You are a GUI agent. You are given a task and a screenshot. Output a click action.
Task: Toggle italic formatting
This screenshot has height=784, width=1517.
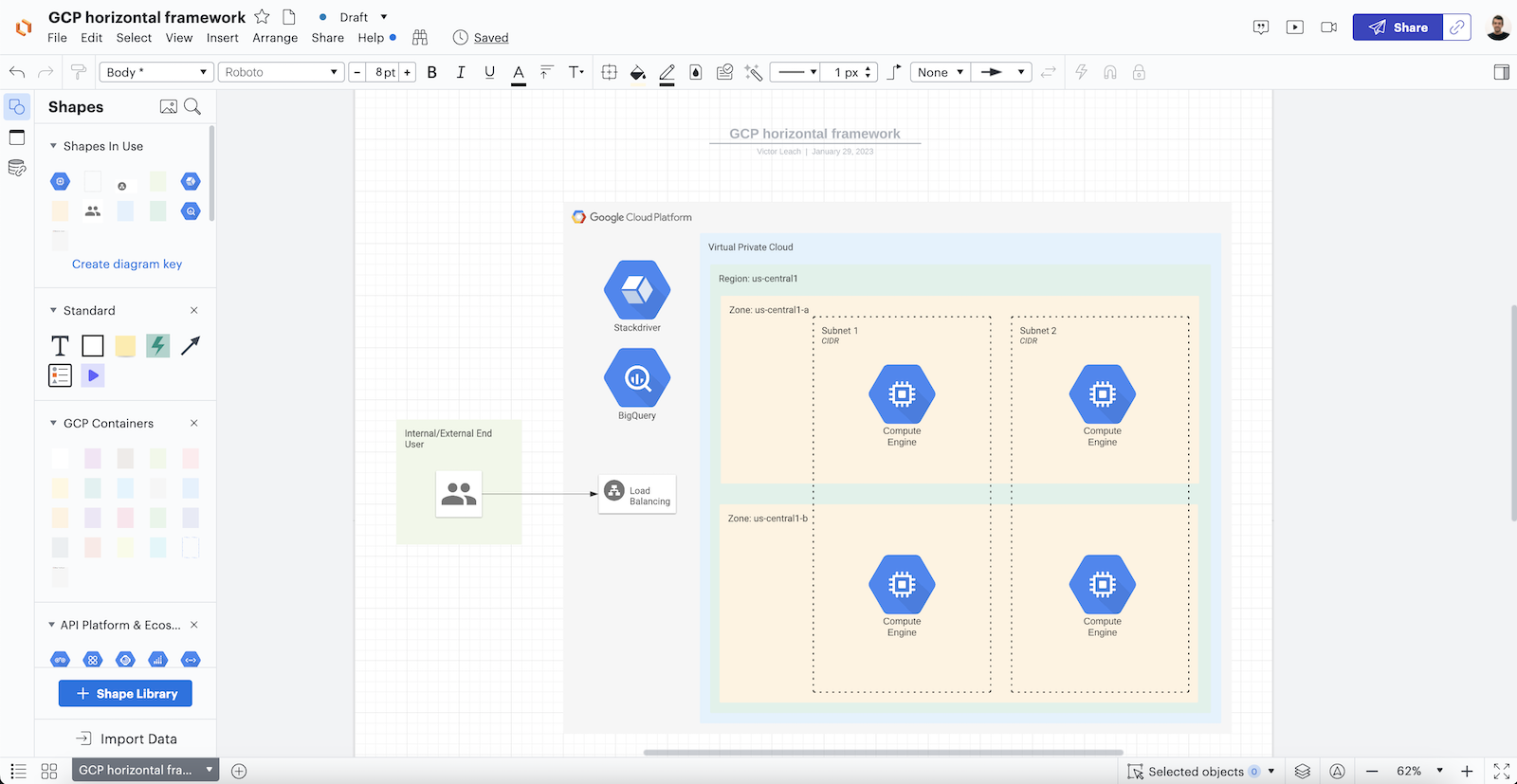click(x=461, y=72)
